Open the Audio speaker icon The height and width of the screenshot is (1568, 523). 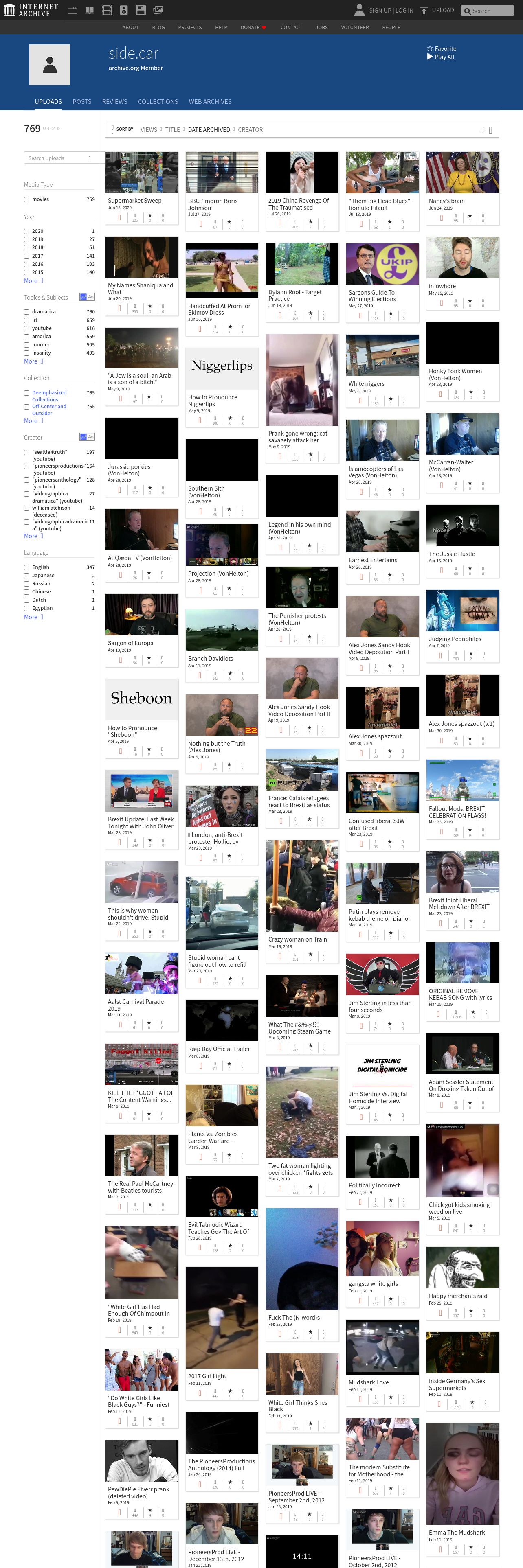(123, 10)
